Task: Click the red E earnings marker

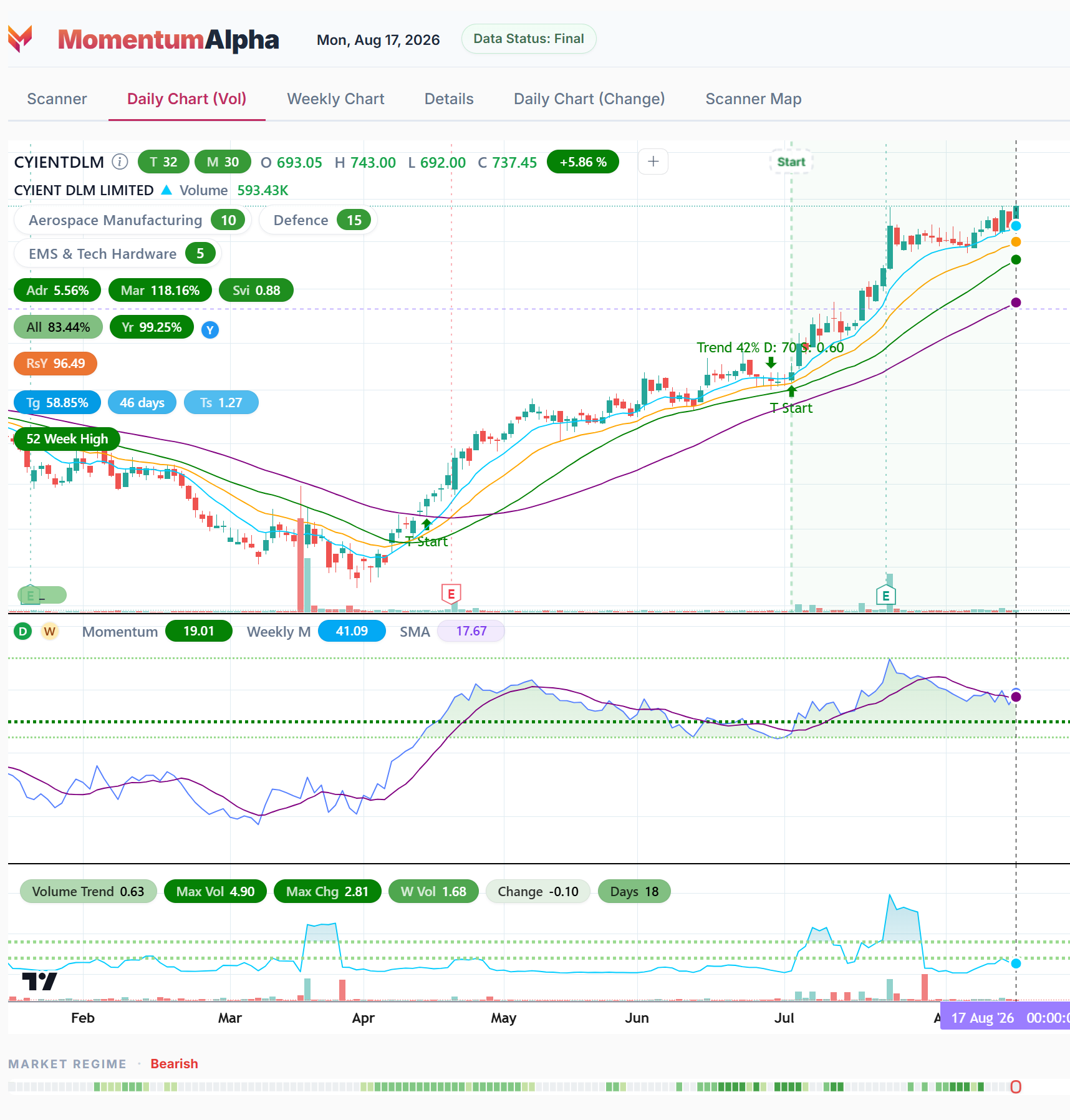Action: pos(451,594)
